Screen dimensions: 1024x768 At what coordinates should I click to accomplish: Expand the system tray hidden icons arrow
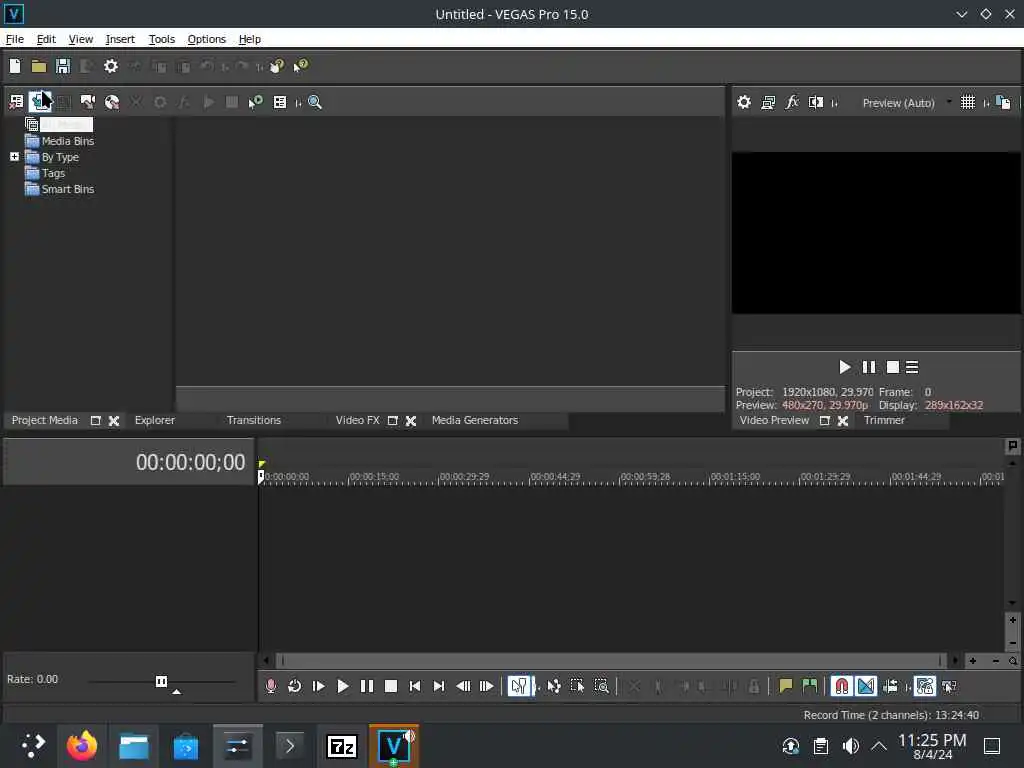click(x=879, y=746)
